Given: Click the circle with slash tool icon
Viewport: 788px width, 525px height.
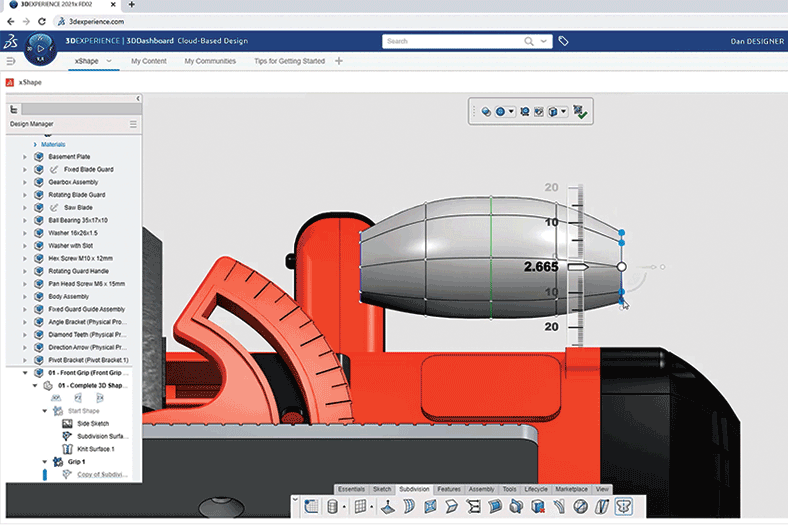Looking at the screenshot, I should click(580, 506).
